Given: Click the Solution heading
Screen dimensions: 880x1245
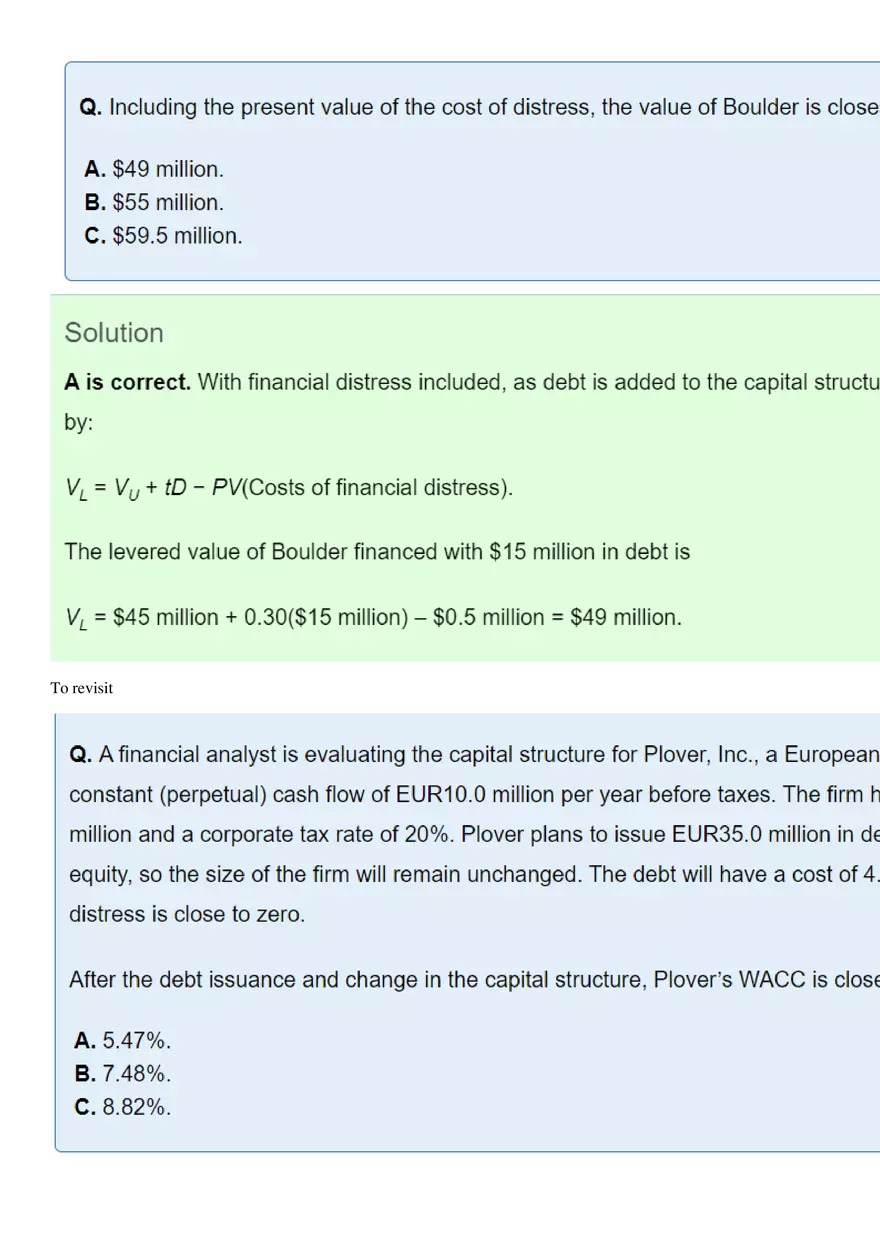Looking at the screenshot, I should point(114,333).
